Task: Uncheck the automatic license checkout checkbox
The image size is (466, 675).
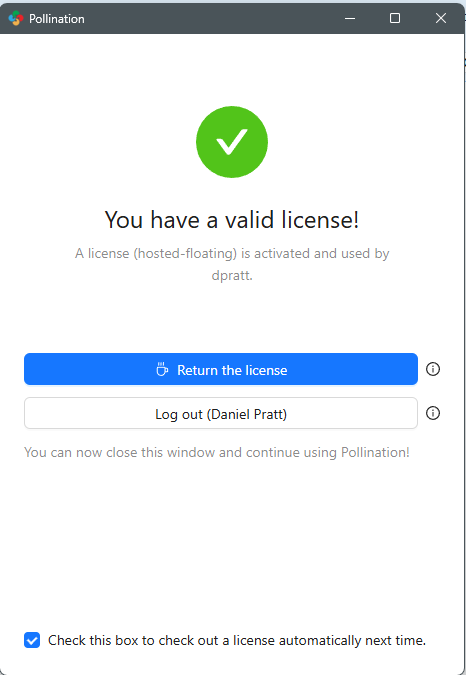Action: [x=32, y=640]
